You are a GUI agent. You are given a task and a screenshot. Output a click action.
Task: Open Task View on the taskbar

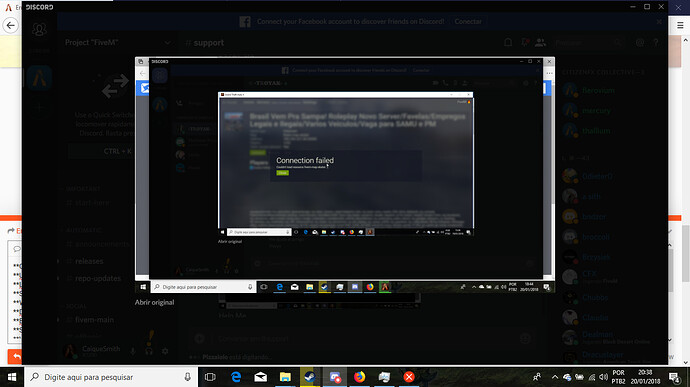click(x=210, y=377)
